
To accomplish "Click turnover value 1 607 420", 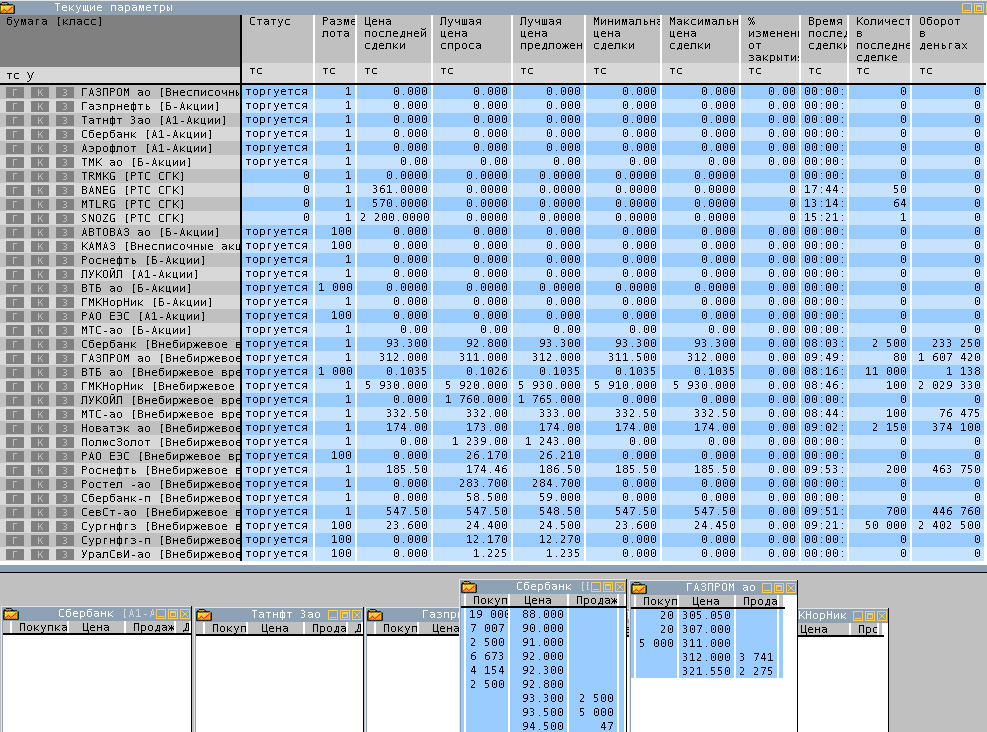I will pos(949,358).
